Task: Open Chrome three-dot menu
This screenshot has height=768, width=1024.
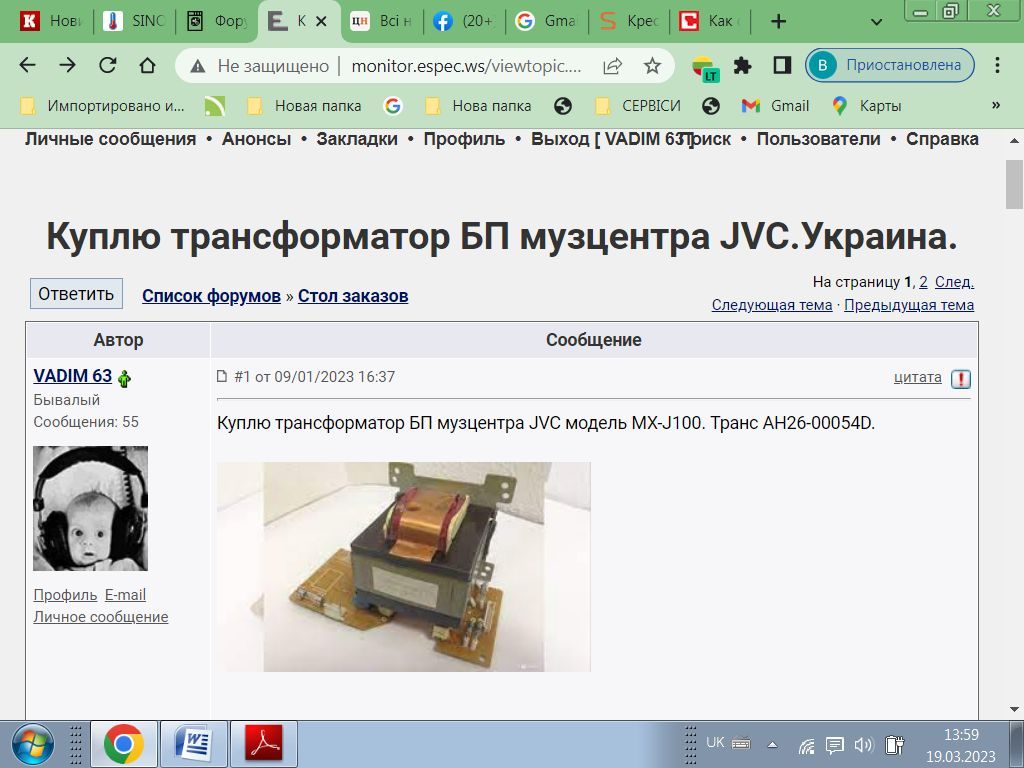Action: point(997,66)
